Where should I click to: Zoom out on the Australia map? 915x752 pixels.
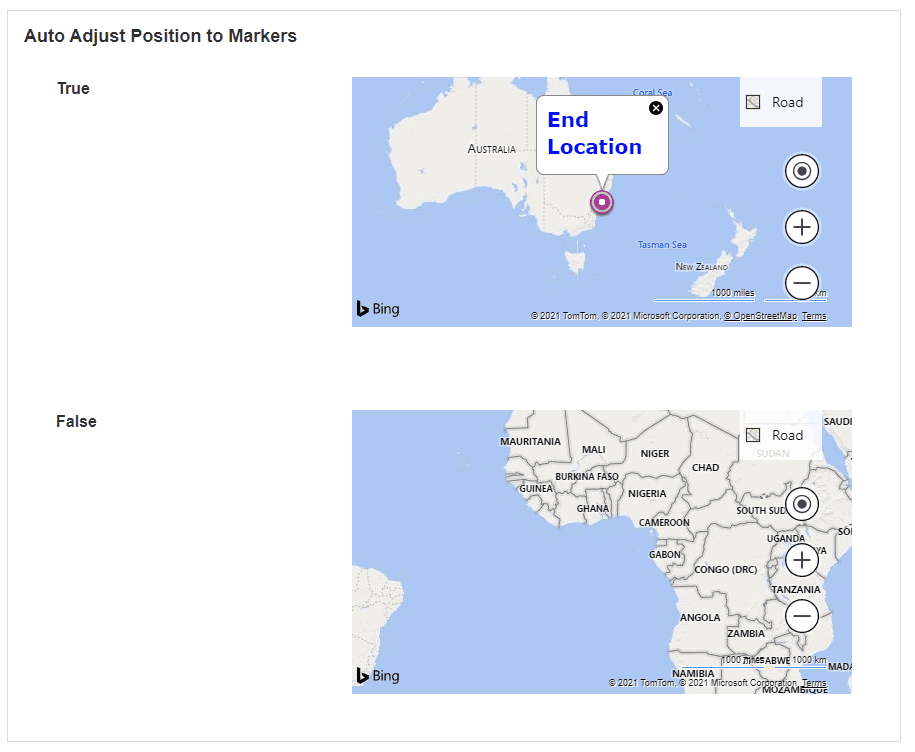801,283
